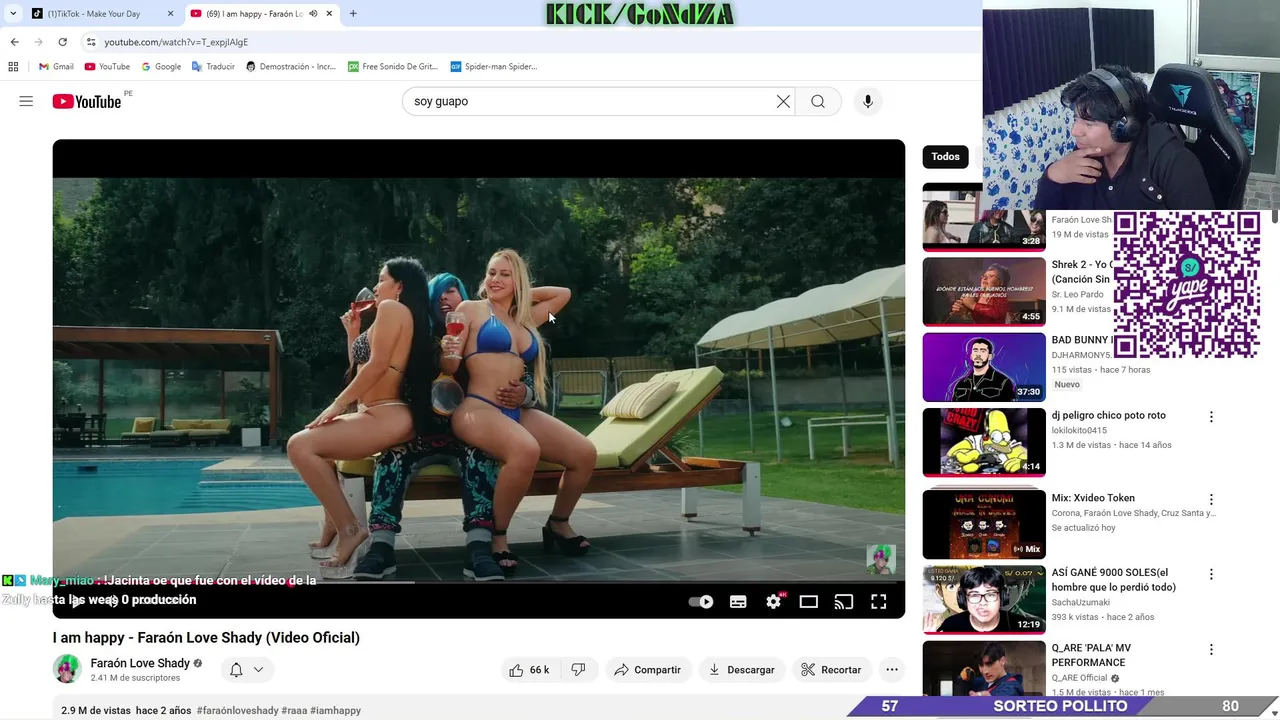
Task: Cast video to a TV
Action: [844, 602]
